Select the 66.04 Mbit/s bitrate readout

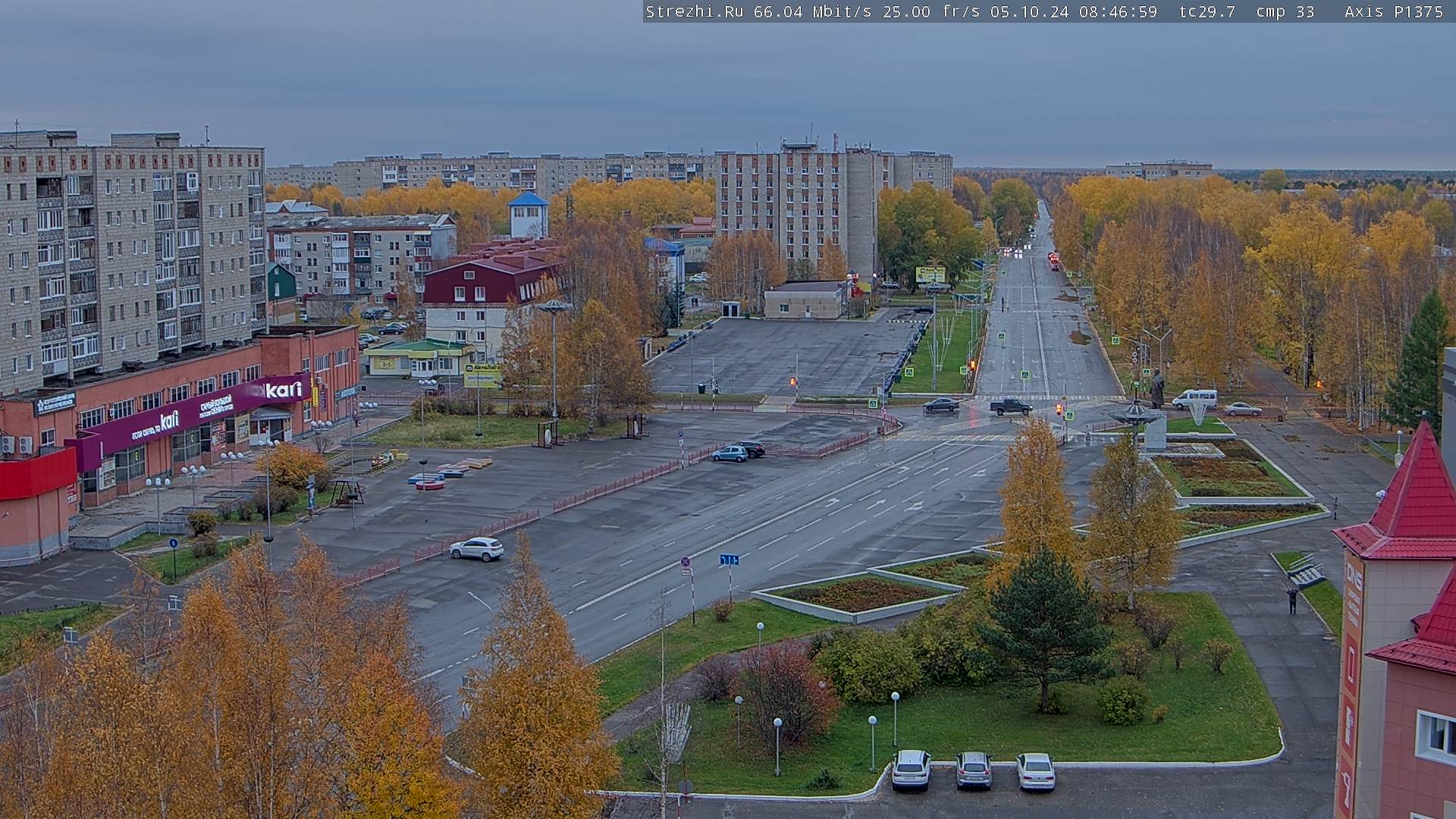pyautogui.click(x=812, y=11)
